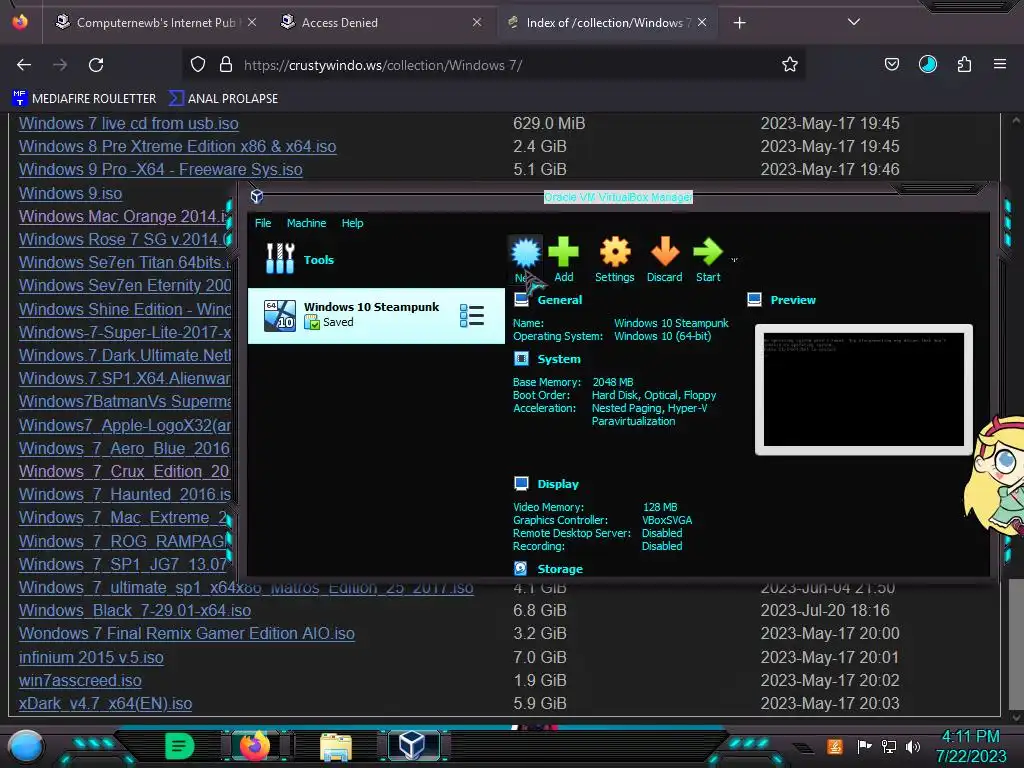This screenshot has width=1024, height=768.
Task: Click the Tools icon in VirtualBox
Action: pyautogui.click(x=280, y=259)
